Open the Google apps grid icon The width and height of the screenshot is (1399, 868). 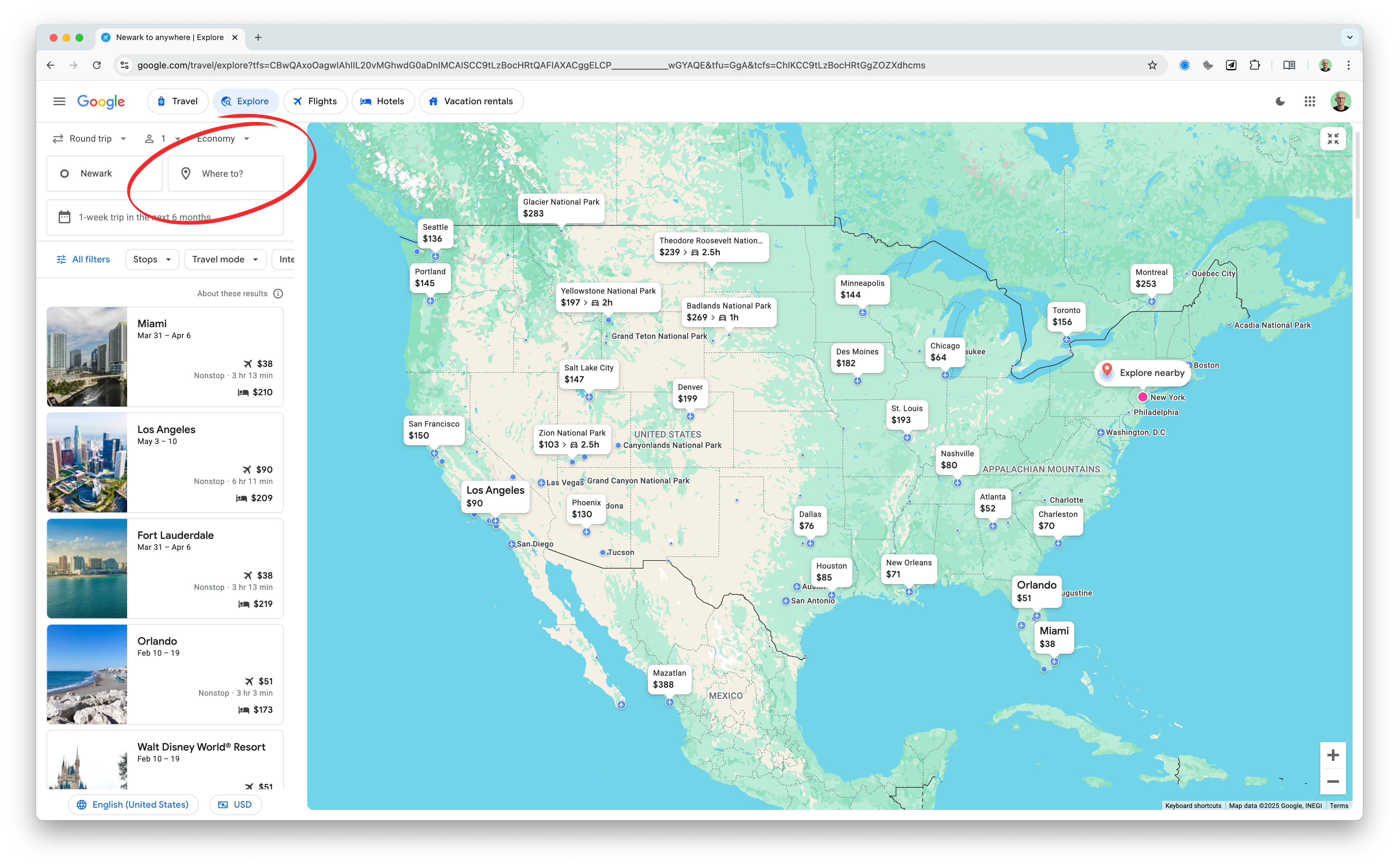pyautogui.click(x=1309, y=102)
